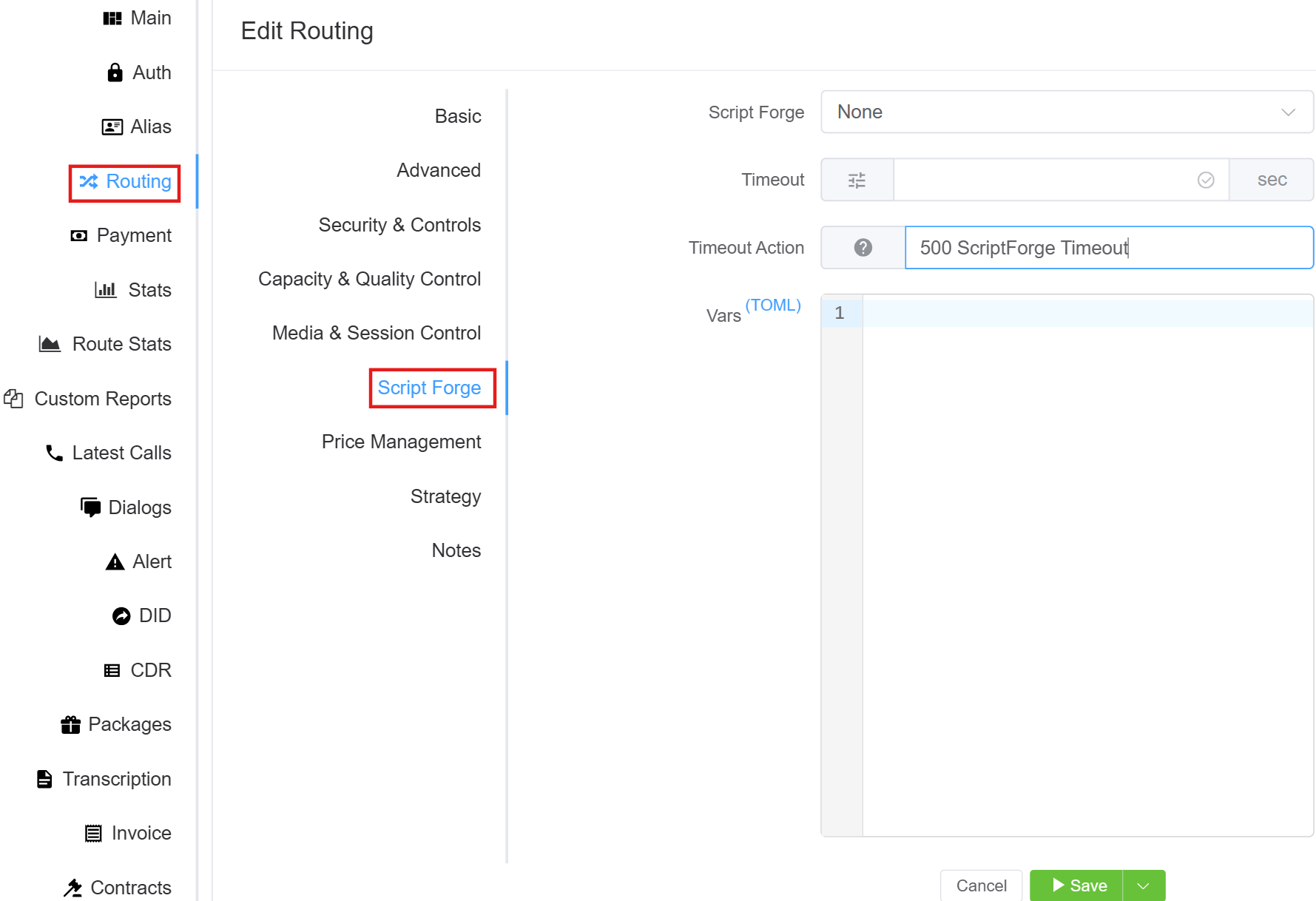Viewport: 1316px width, 901px height.
Task: Open the Script Forge dropdown set to None
Action: click(x=1066, y=112)
